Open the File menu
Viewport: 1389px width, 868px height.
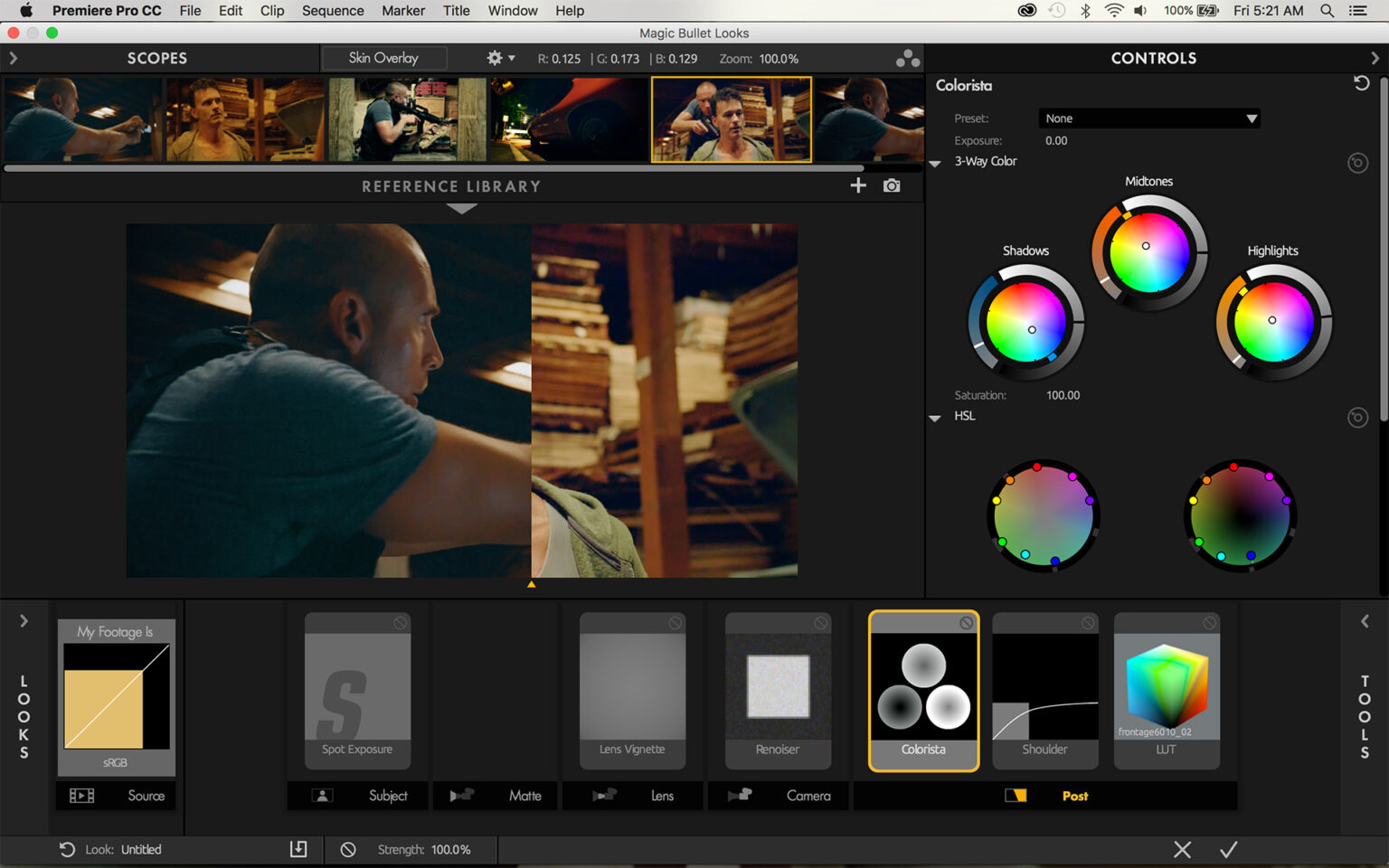(190, 11)
